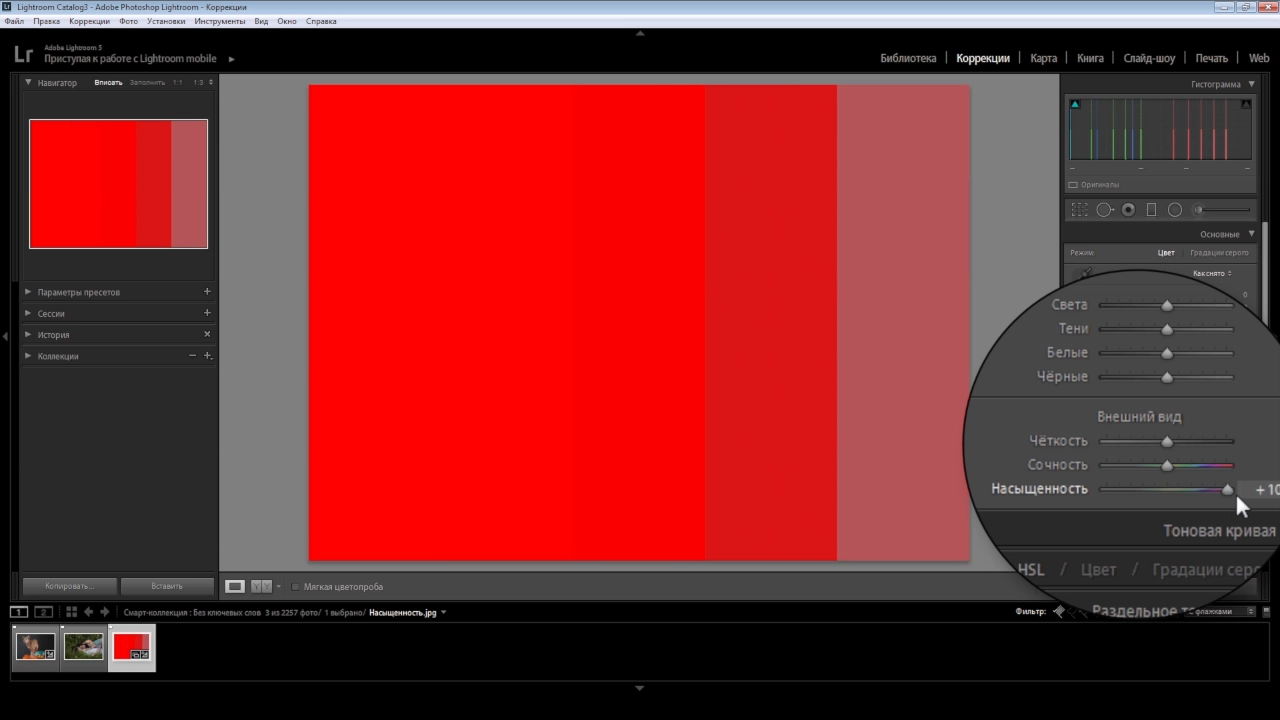The image size is (1280, 720).
Task: Go back to previous source arrow
Action: click(88, 612)
